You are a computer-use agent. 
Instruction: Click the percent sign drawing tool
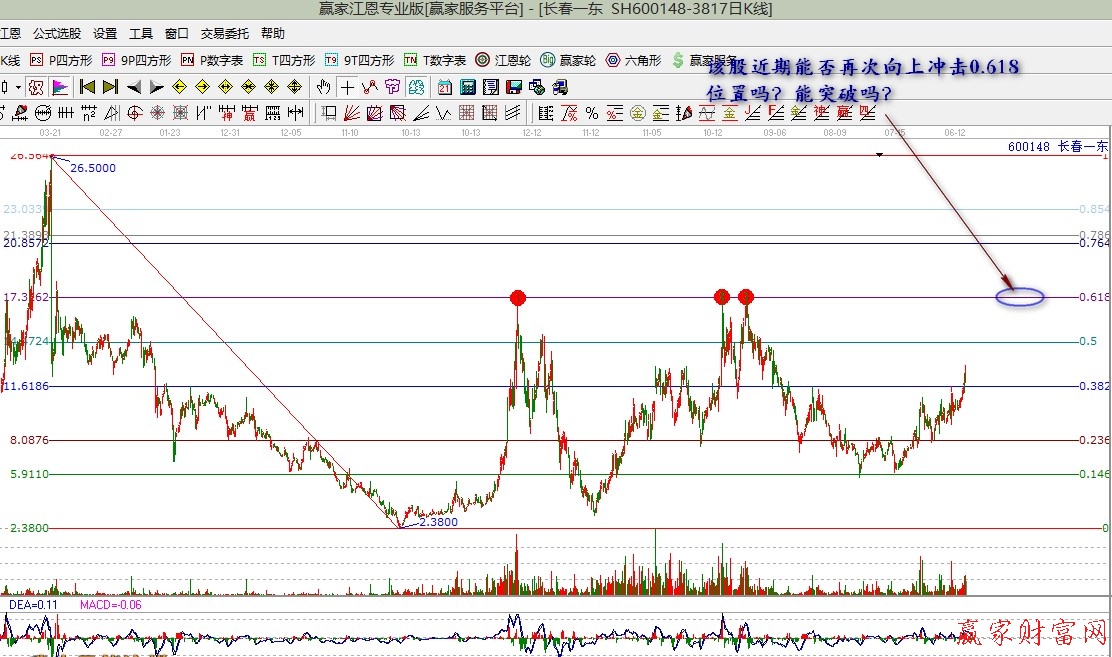591,112
